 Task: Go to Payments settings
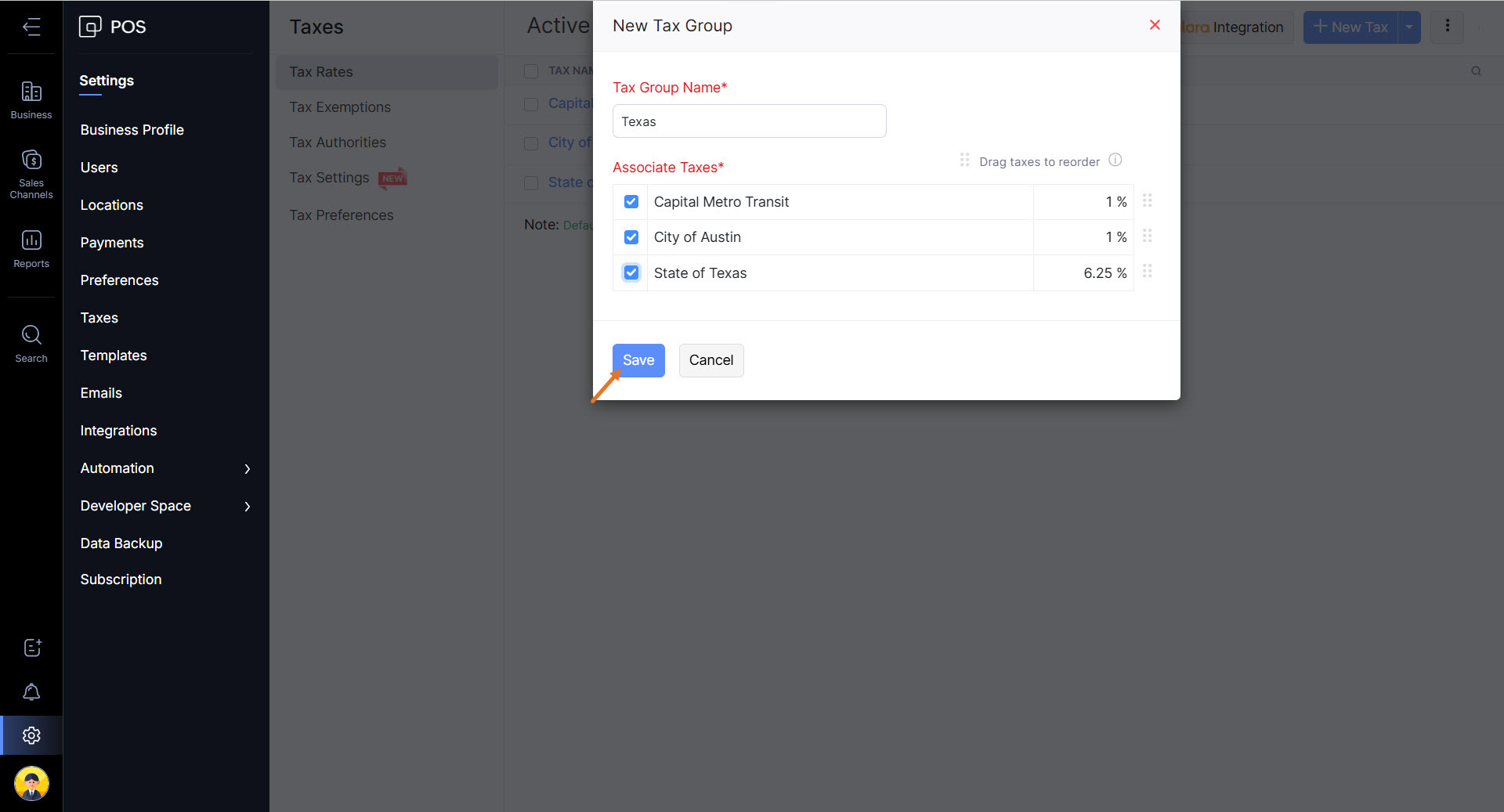click(x=112, y=243)
